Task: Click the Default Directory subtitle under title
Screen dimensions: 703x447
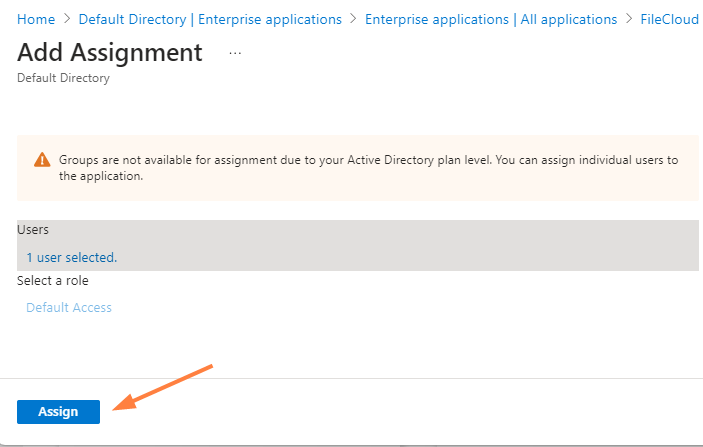Action: click(x=63, y=78)
